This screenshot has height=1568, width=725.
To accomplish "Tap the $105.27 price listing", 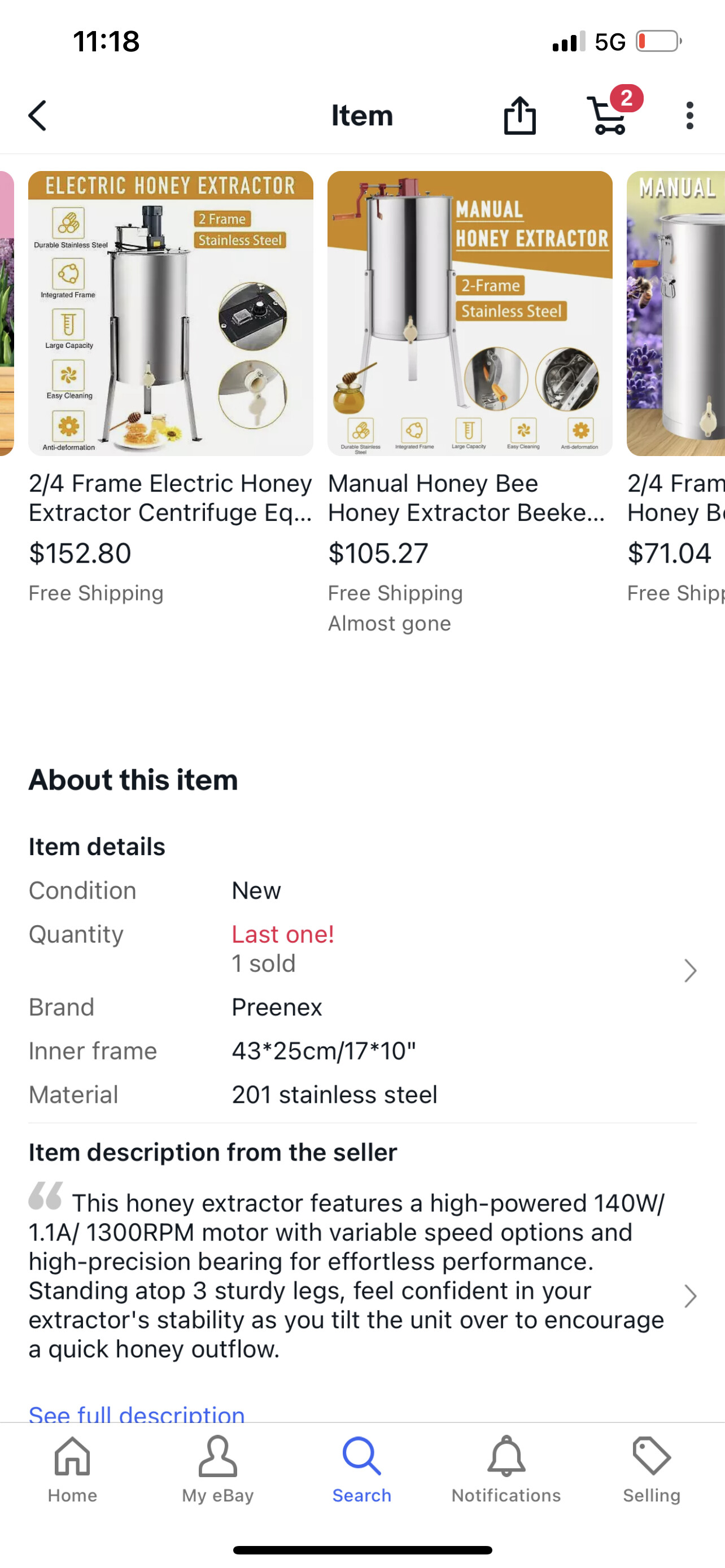I will 378,553.
